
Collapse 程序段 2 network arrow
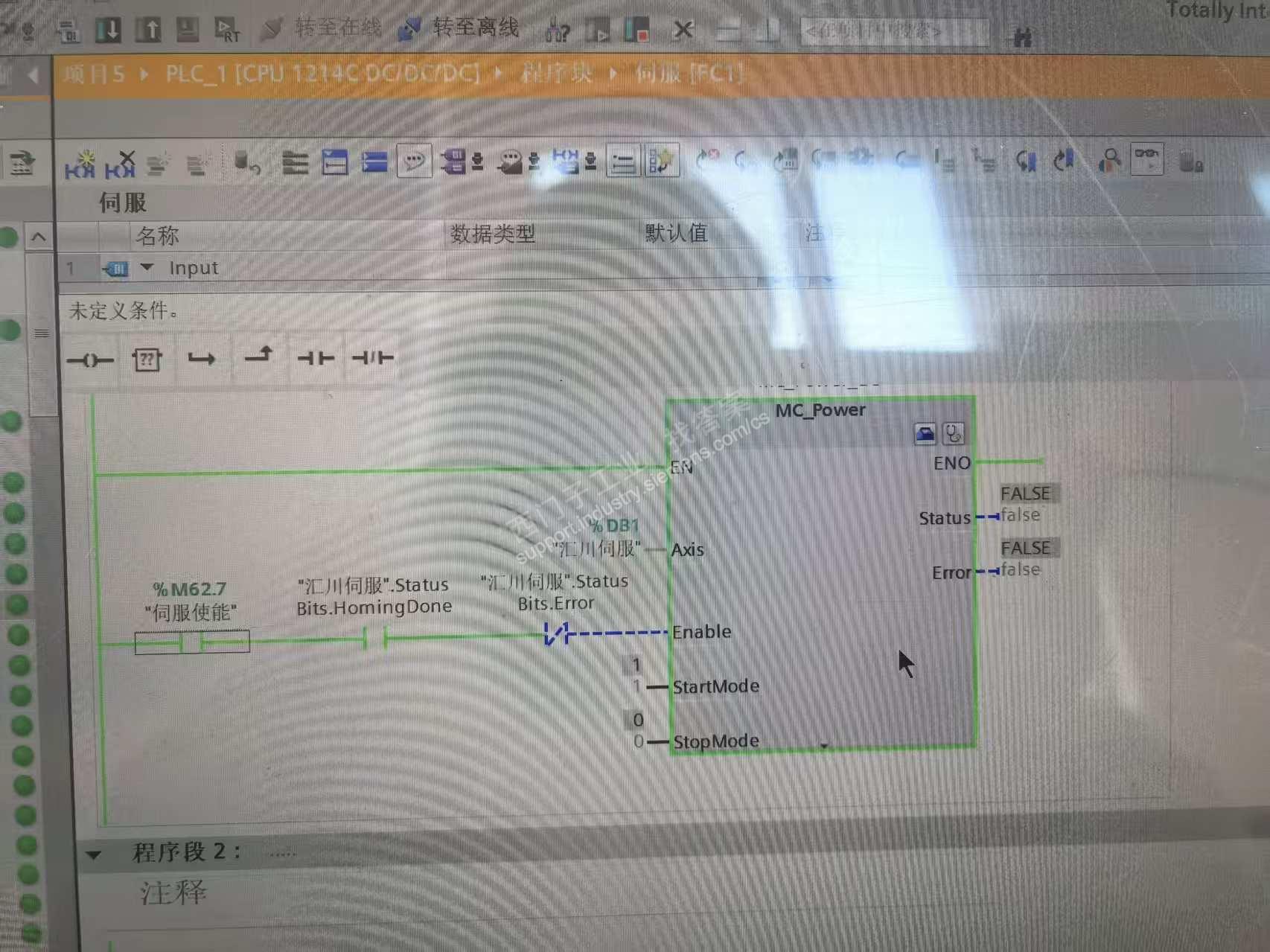[x=93, y=855]
